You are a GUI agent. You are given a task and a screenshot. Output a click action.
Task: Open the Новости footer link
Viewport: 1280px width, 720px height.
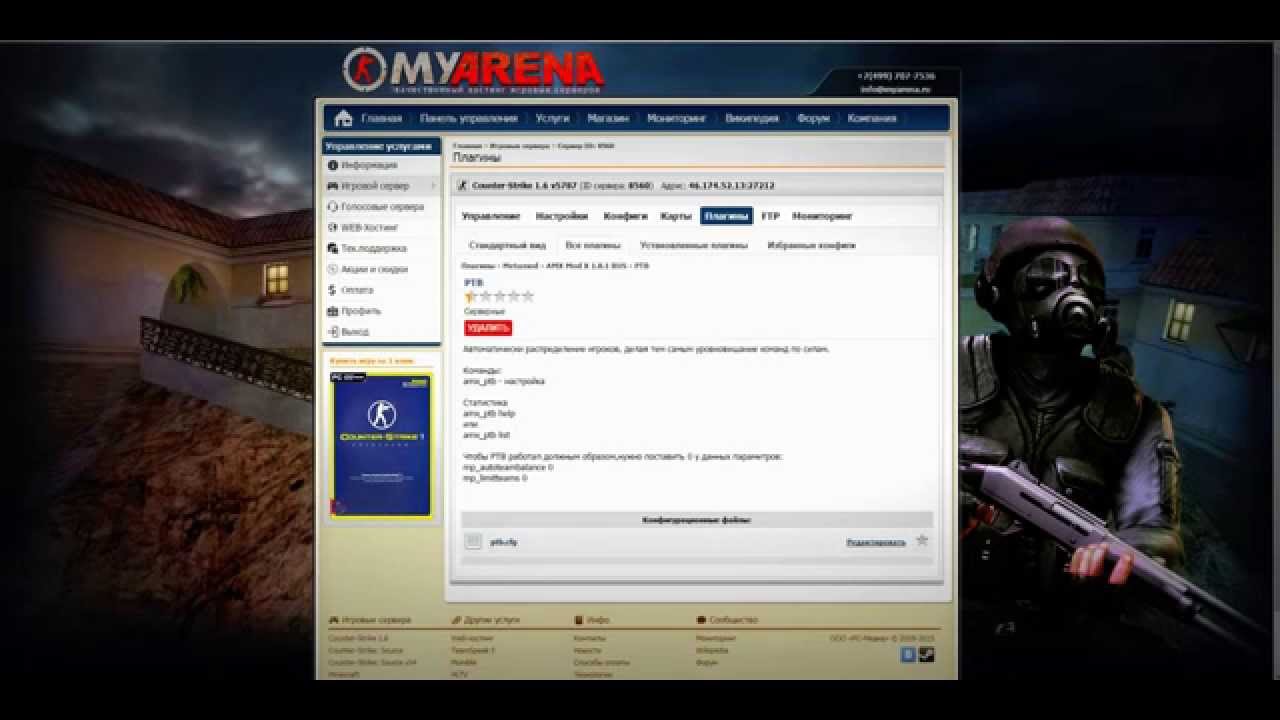[x=587, y=650]
